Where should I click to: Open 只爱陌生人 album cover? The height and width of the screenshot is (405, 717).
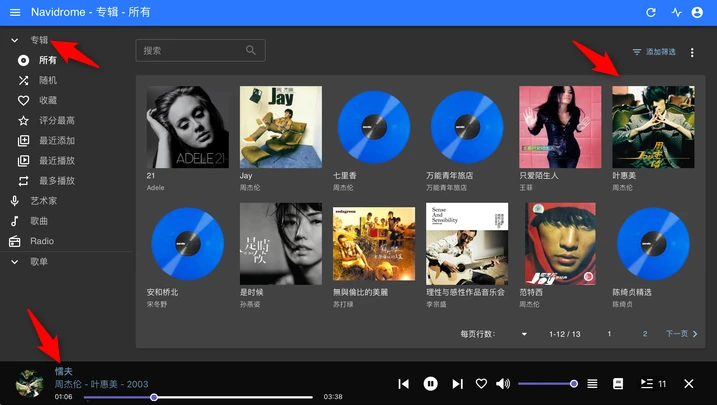tap(560, 127)
